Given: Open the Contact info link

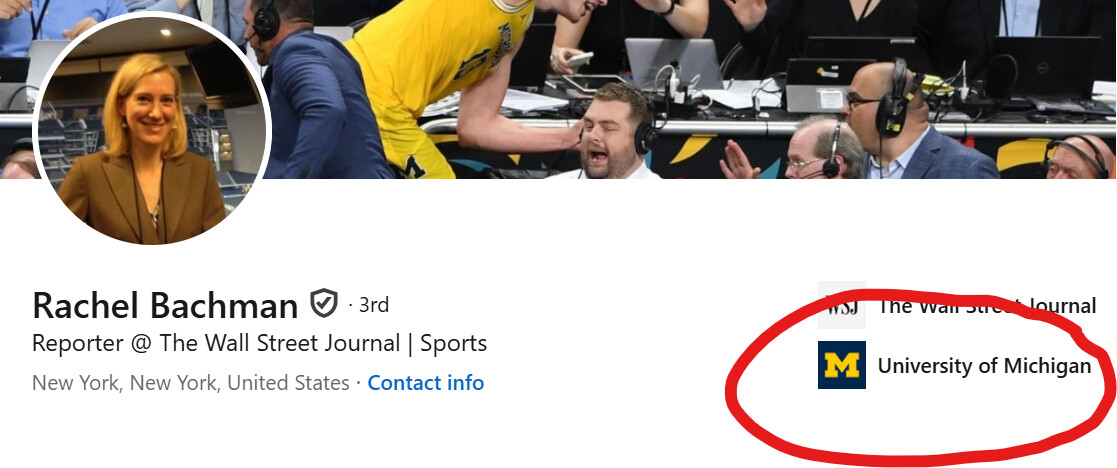Looking at the screenshot, I should click(425, 383).
